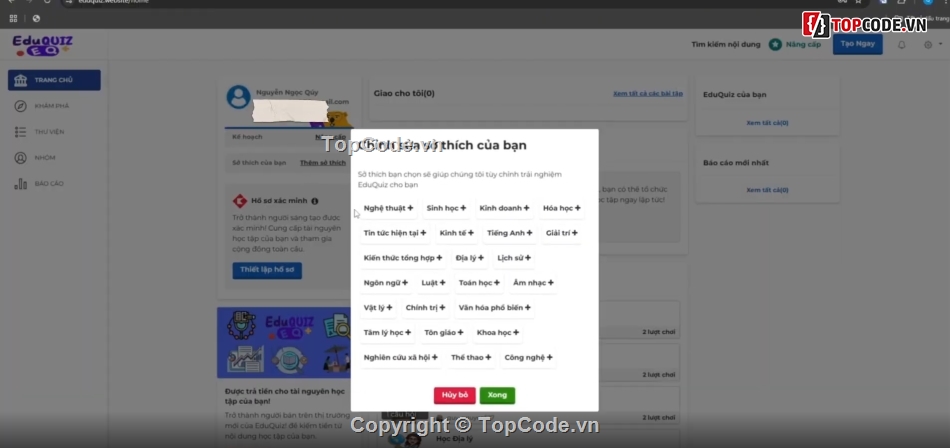This screenshot has width=950, height=448.
Task: Add the Kiến thức tổng hợp chip
Action: (x=402, y=258)
